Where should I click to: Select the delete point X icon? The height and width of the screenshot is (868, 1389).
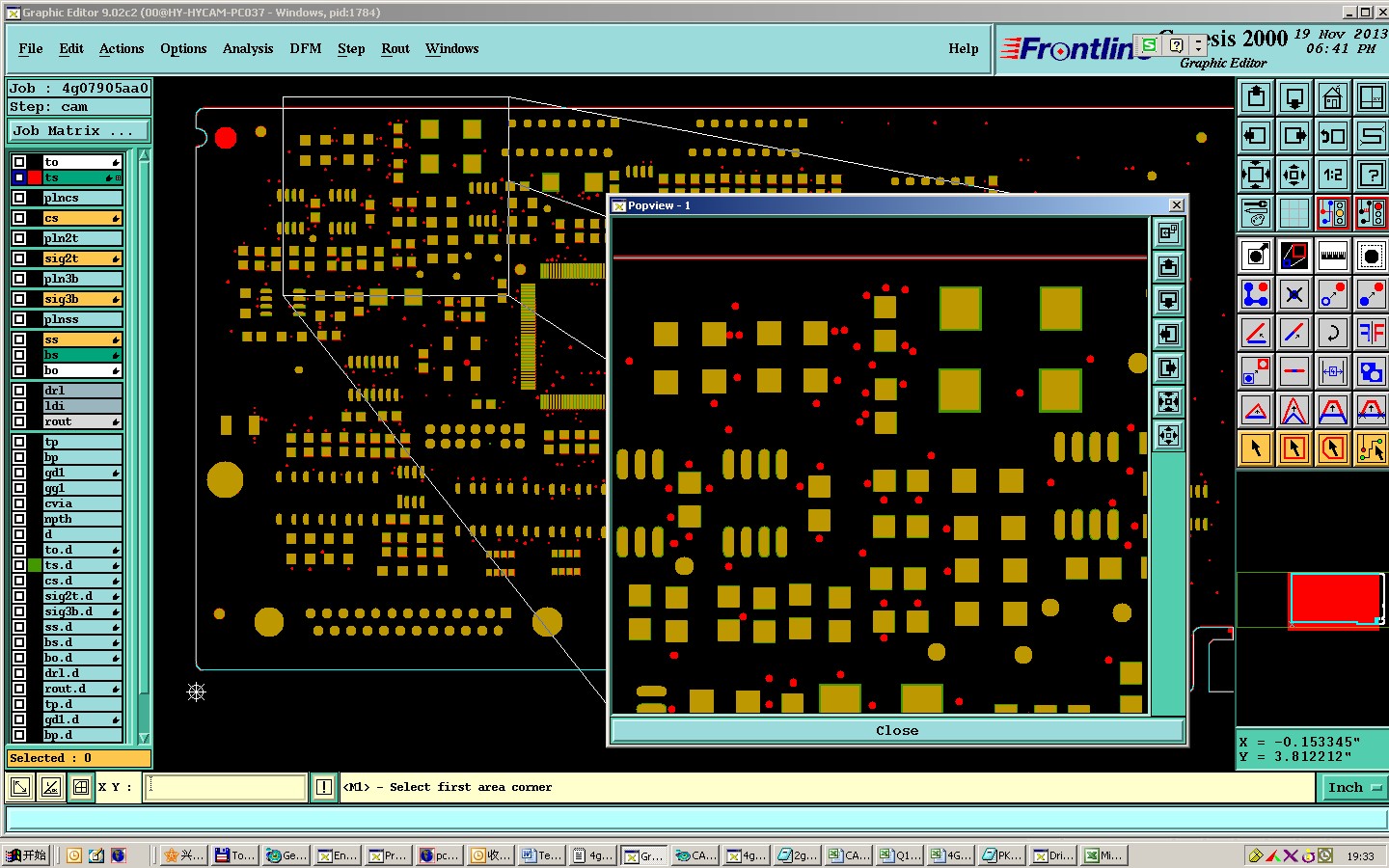click(1294, 294)
